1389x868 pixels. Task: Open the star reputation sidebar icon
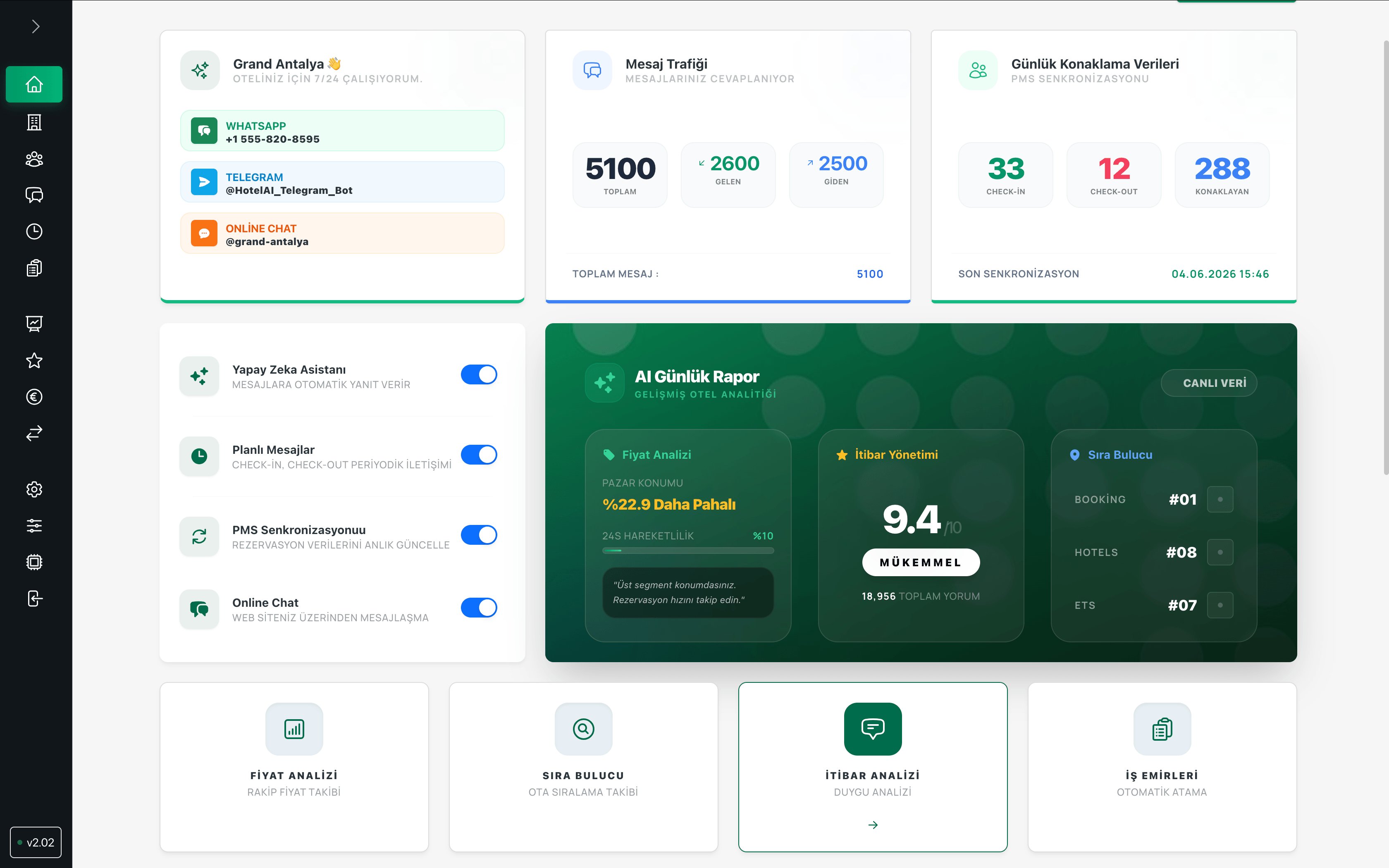point(34,360)
